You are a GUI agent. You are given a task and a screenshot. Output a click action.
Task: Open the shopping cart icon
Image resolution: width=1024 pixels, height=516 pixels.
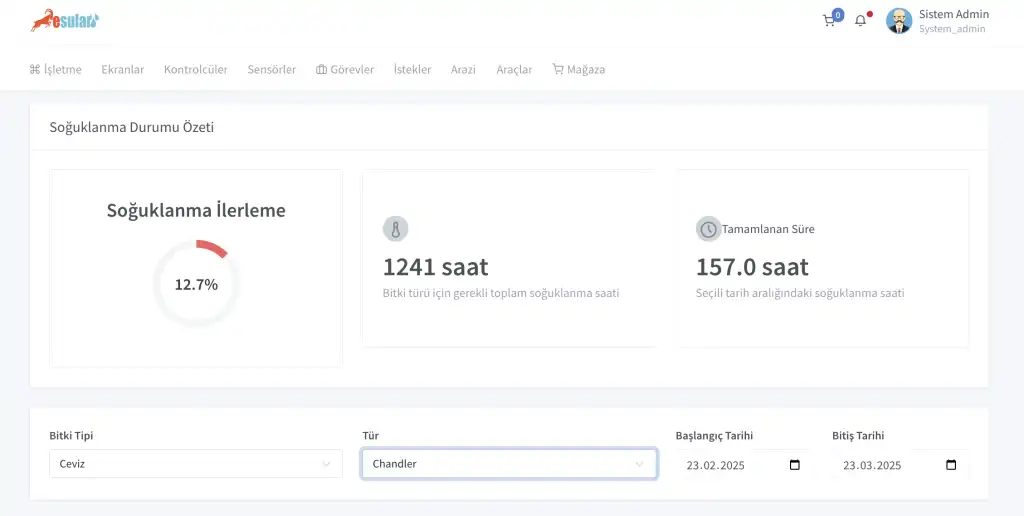(829, 21)
